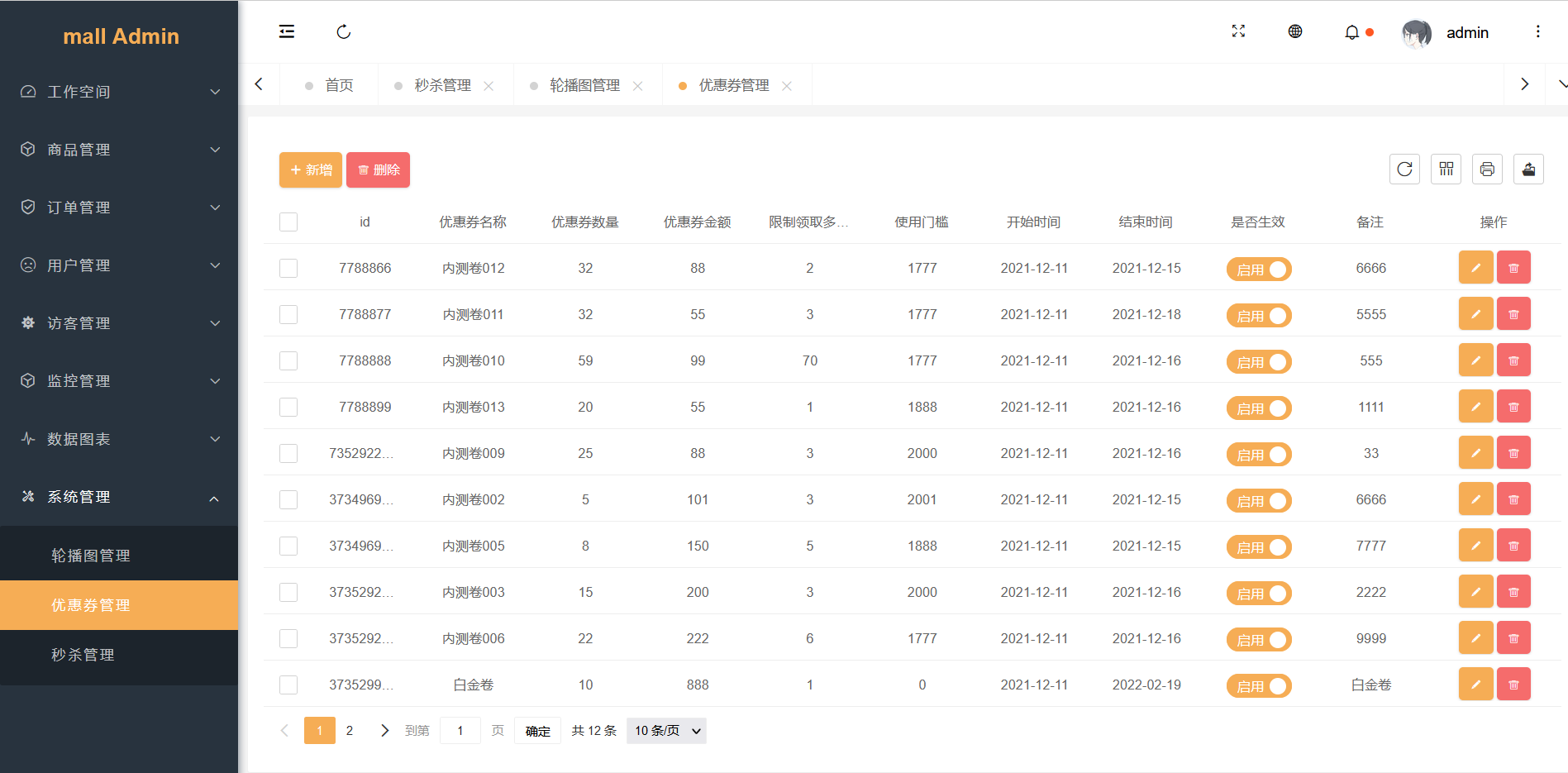Expand the 商品管理 sidebar menu
The width and height of the screenshot is (1568, 773).
click(119, 150)
